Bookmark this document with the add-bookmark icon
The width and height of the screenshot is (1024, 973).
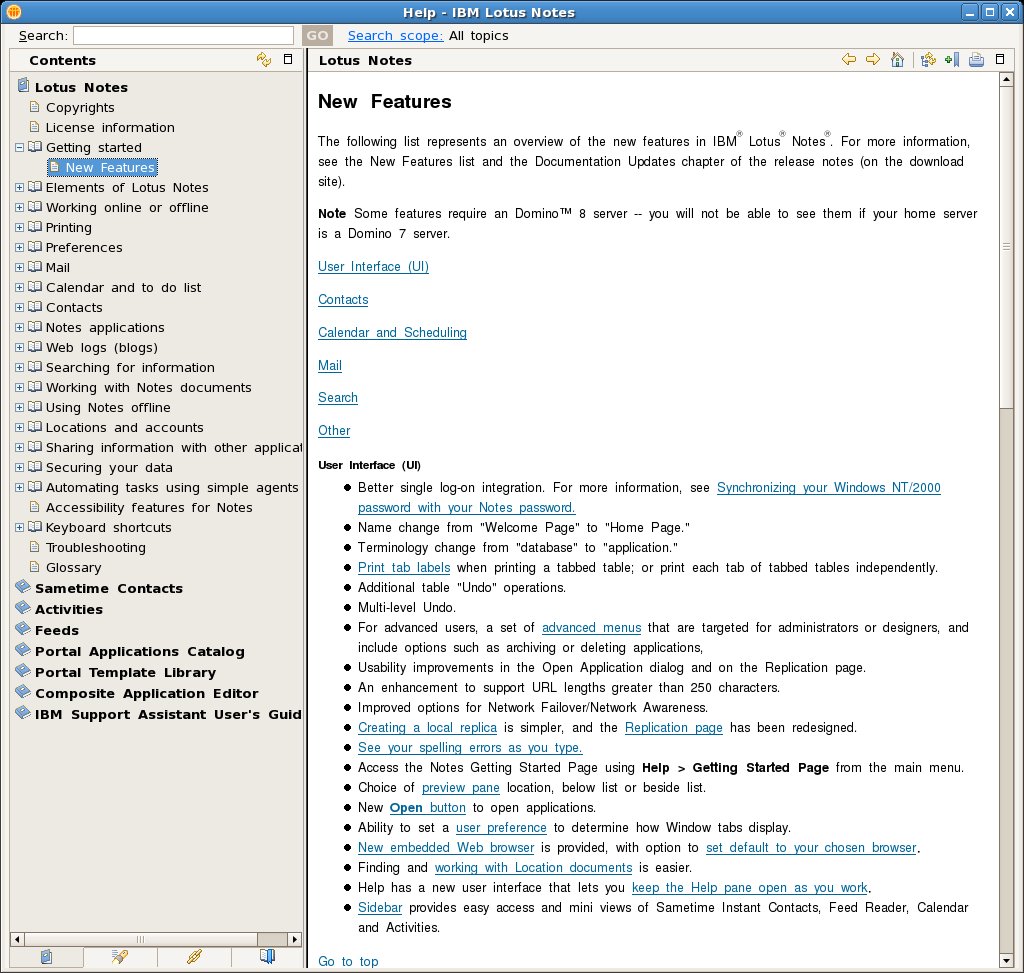click(x=952, y=60)
